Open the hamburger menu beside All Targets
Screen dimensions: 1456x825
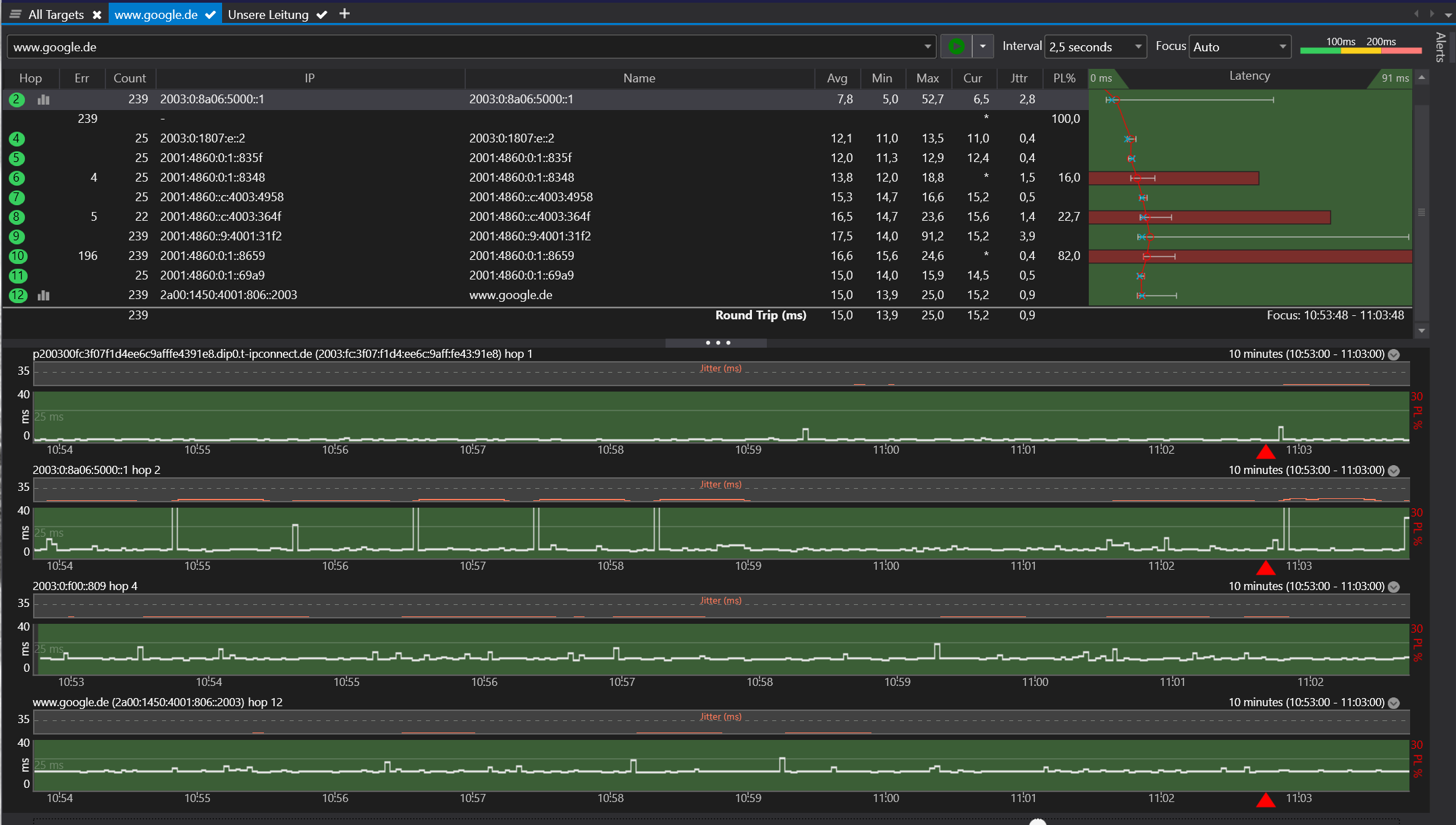click(x=15, y=14)
